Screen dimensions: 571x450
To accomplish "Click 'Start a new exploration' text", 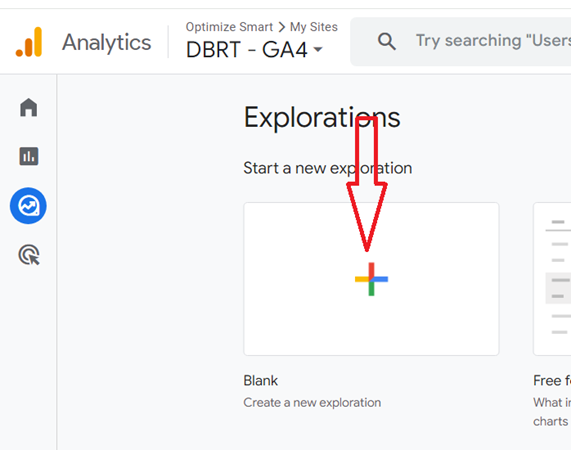I will pos(328,168).
